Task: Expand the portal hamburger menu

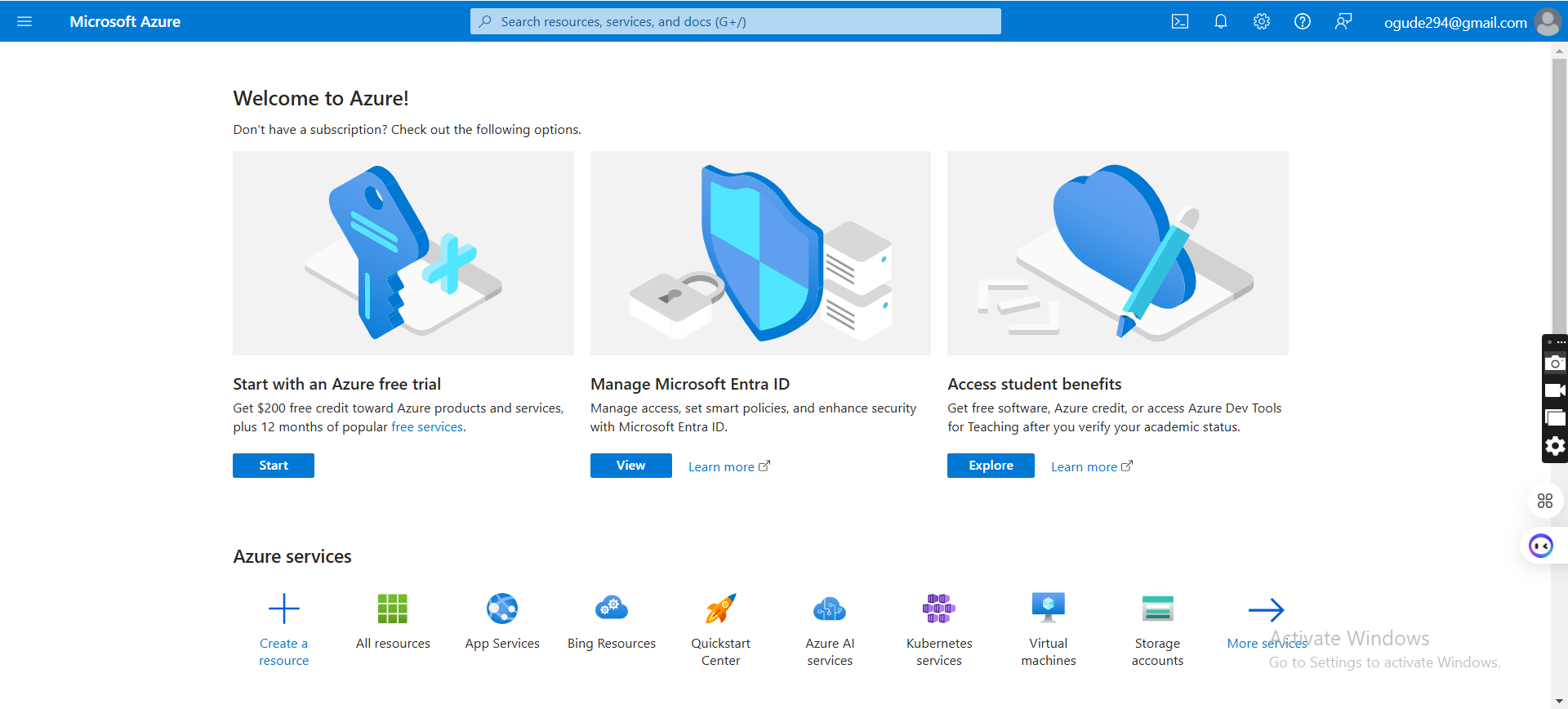Action: (24, 21)
